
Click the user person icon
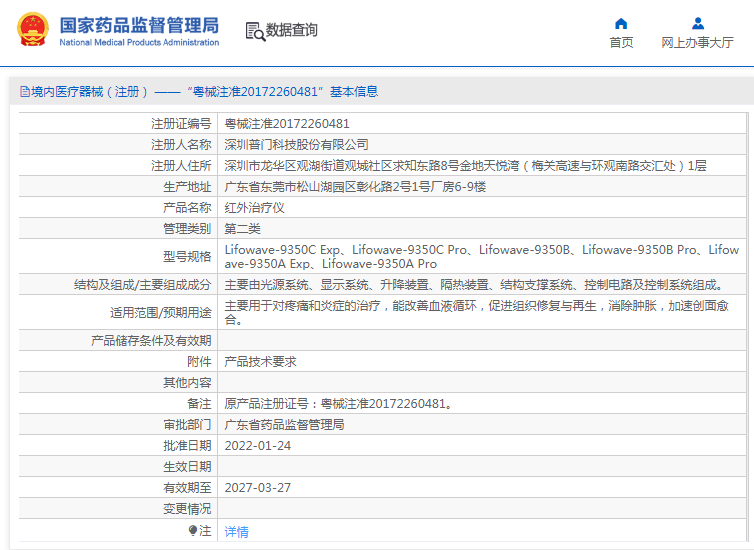coord(697,24)
